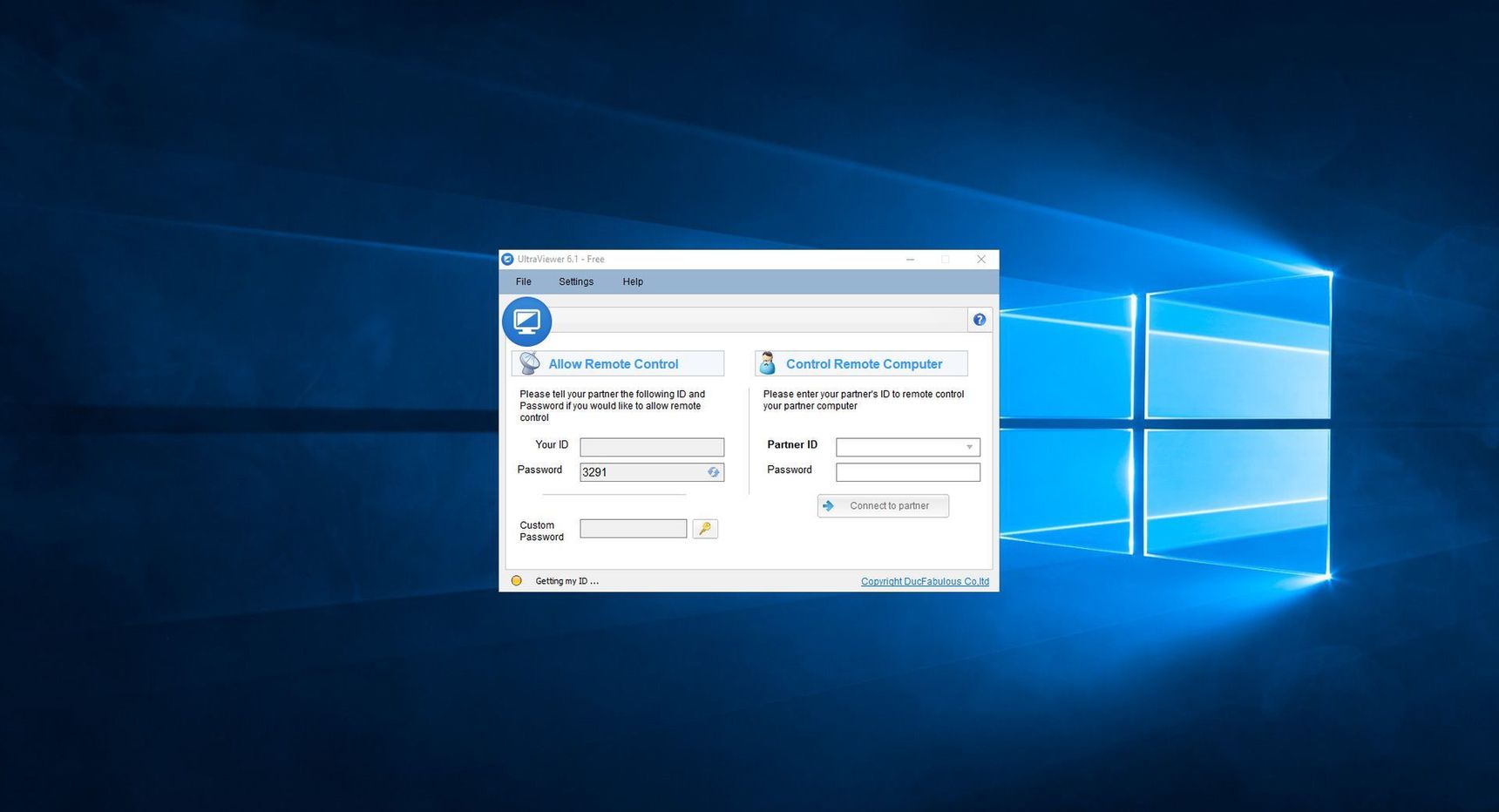Image resolution: width=1499 pixels, height=812 pixels.
Task: Close the UltraViewer window
Action: [981, 259]
